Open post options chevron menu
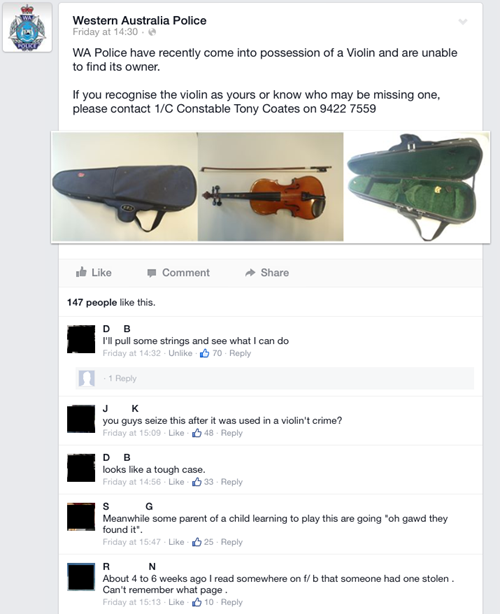 tap(463, 22)
